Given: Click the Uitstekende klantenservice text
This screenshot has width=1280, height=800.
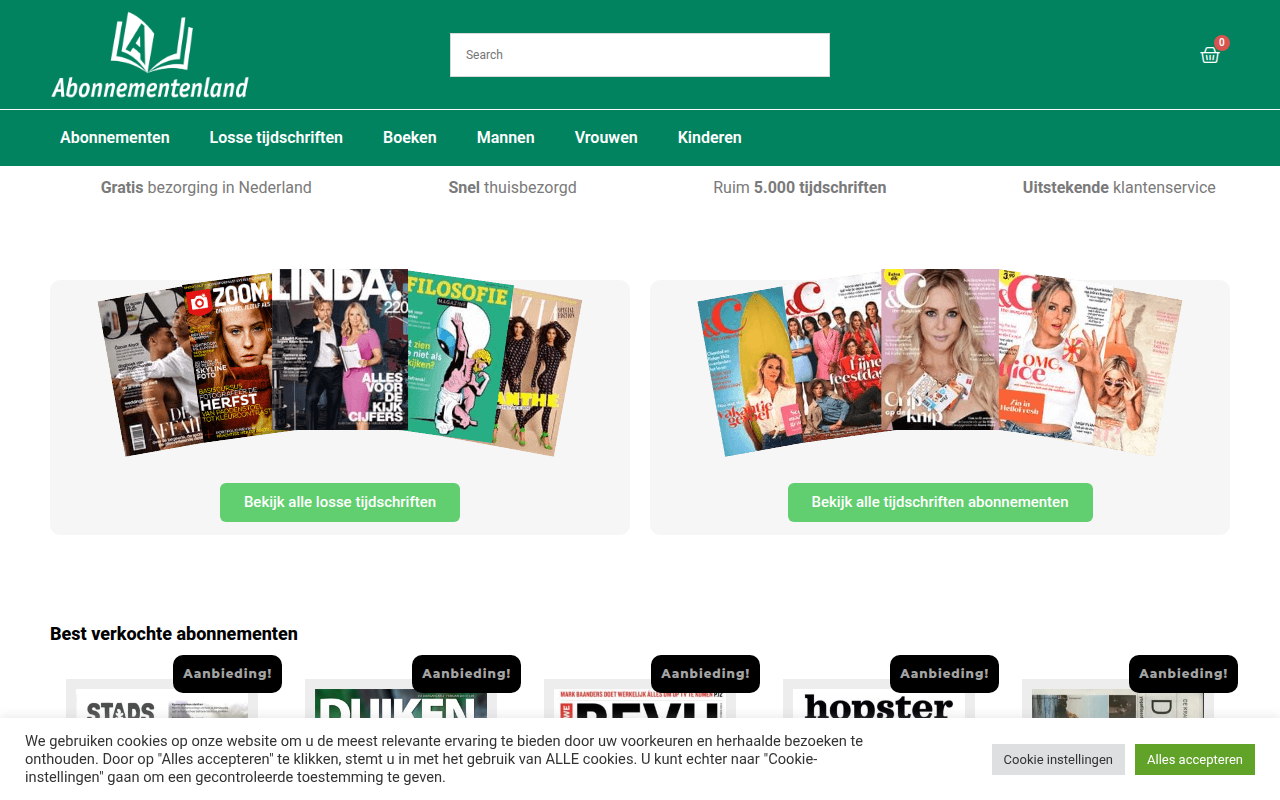Looking at the screenshot, I should click(1119, 188).
